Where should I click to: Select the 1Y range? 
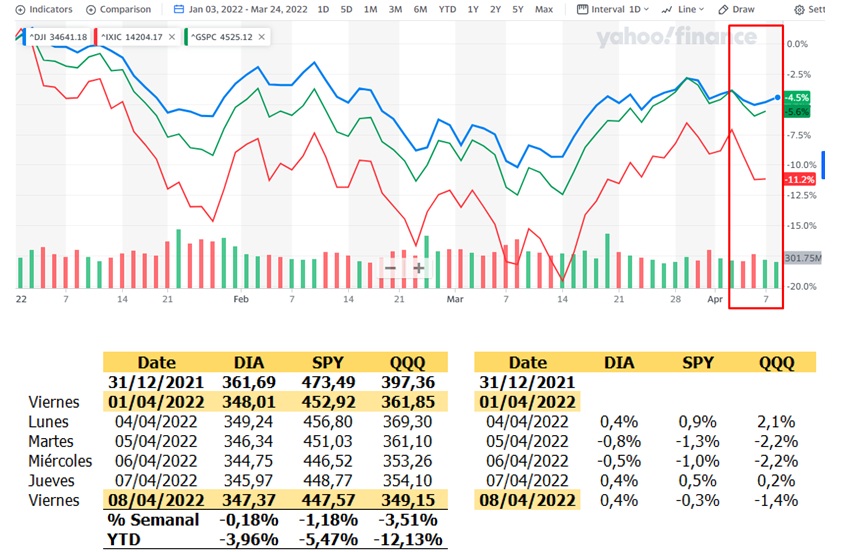[x=473, y=9]
